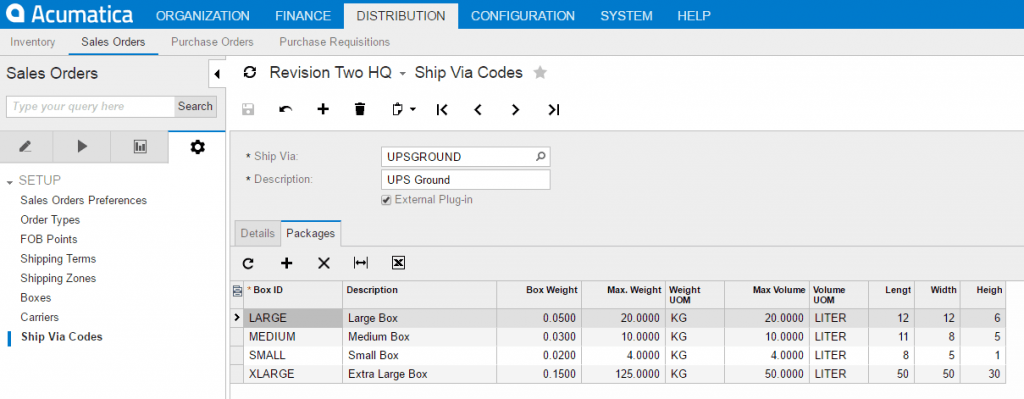The width and height of the screenshot is (1024, 399).
Task: Open the reports chart section
Action: 140,147
